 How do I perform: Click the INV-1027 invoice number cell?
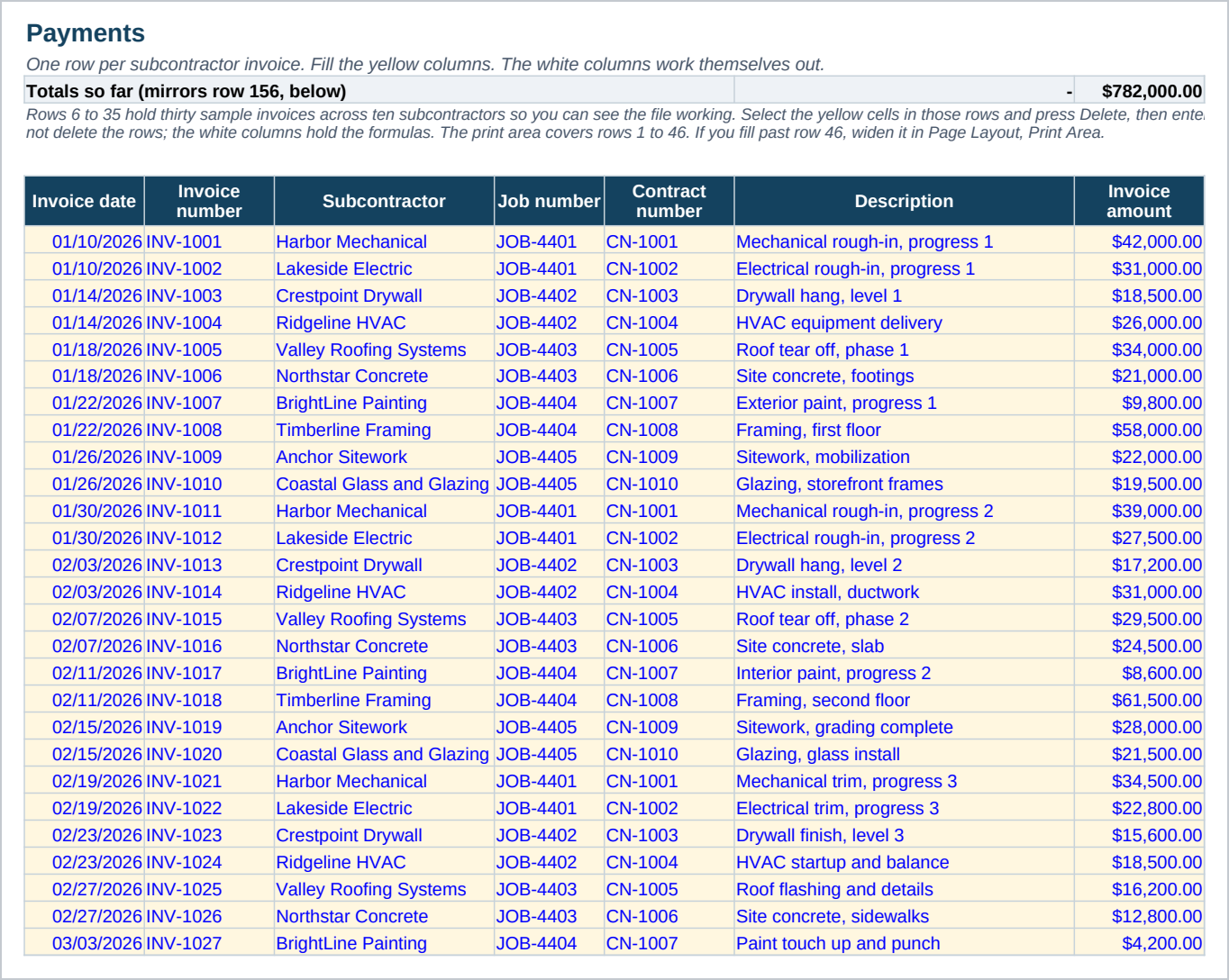point(209,943)
